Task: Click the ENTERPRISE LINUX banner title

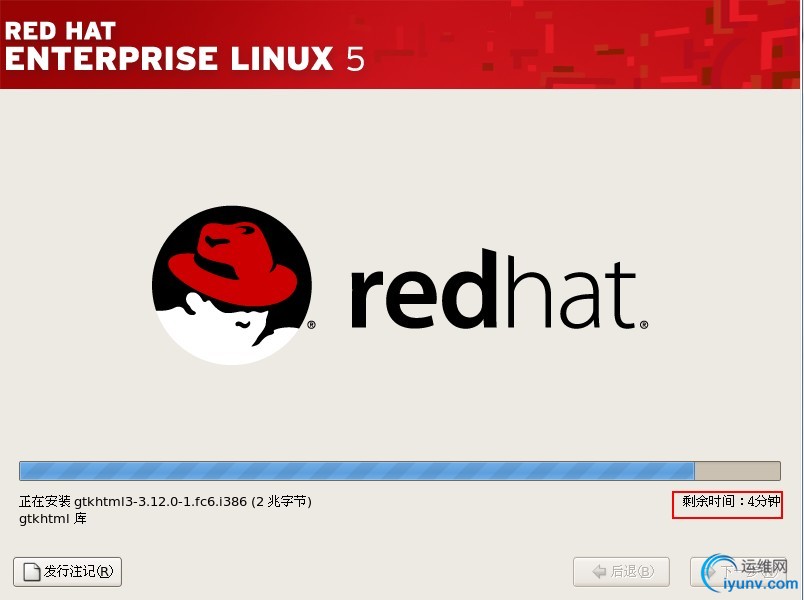Action: [x=185, y=58]
